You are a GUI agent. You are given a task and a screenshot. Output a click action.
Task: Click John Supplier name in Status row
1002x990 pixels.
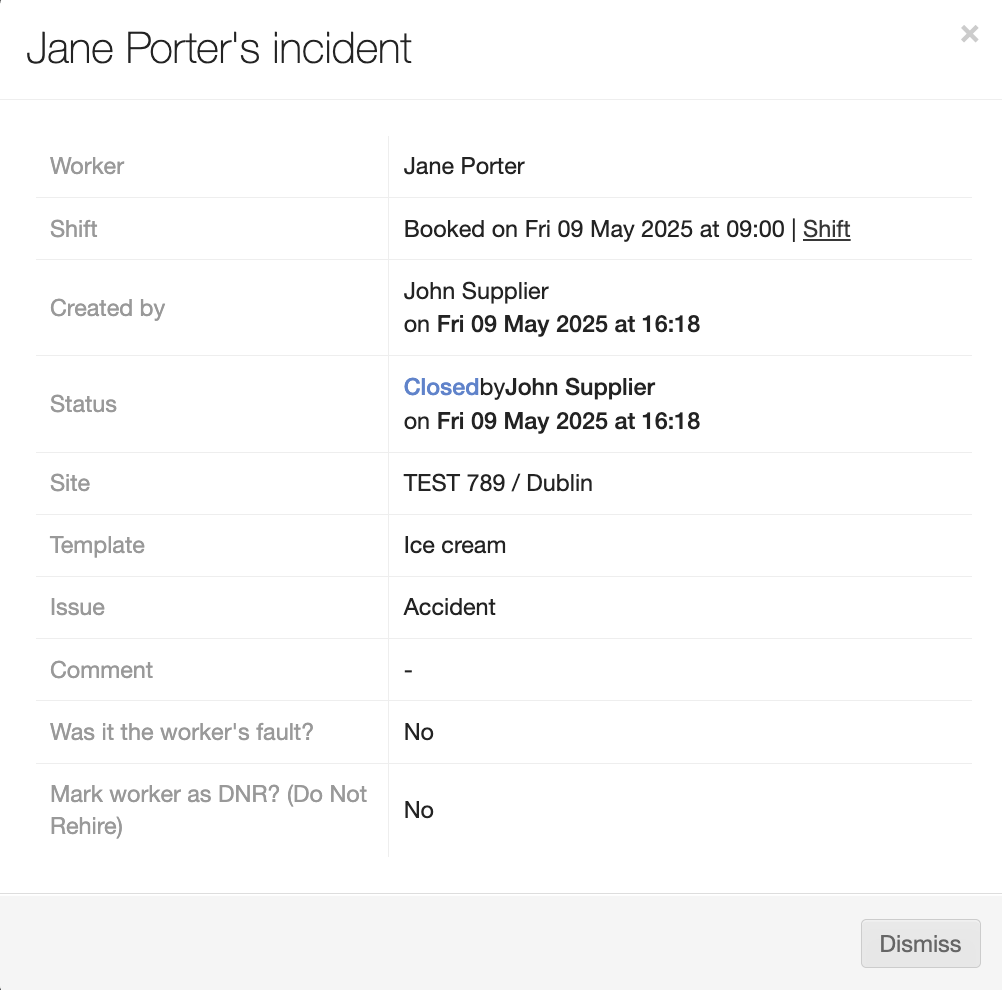[x=580, y=387]
